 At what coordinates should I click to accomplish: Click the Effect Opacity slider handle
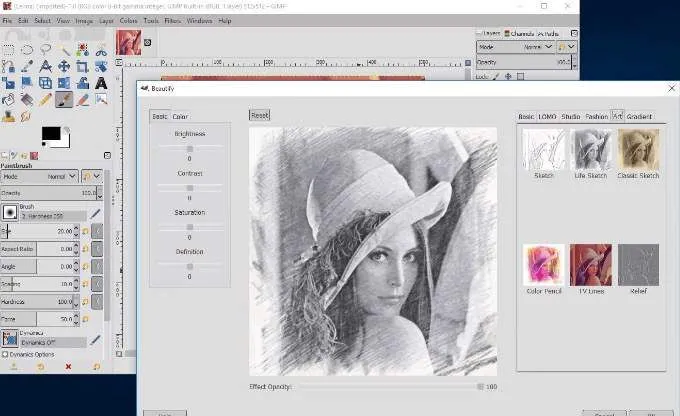tap(480, 387)
